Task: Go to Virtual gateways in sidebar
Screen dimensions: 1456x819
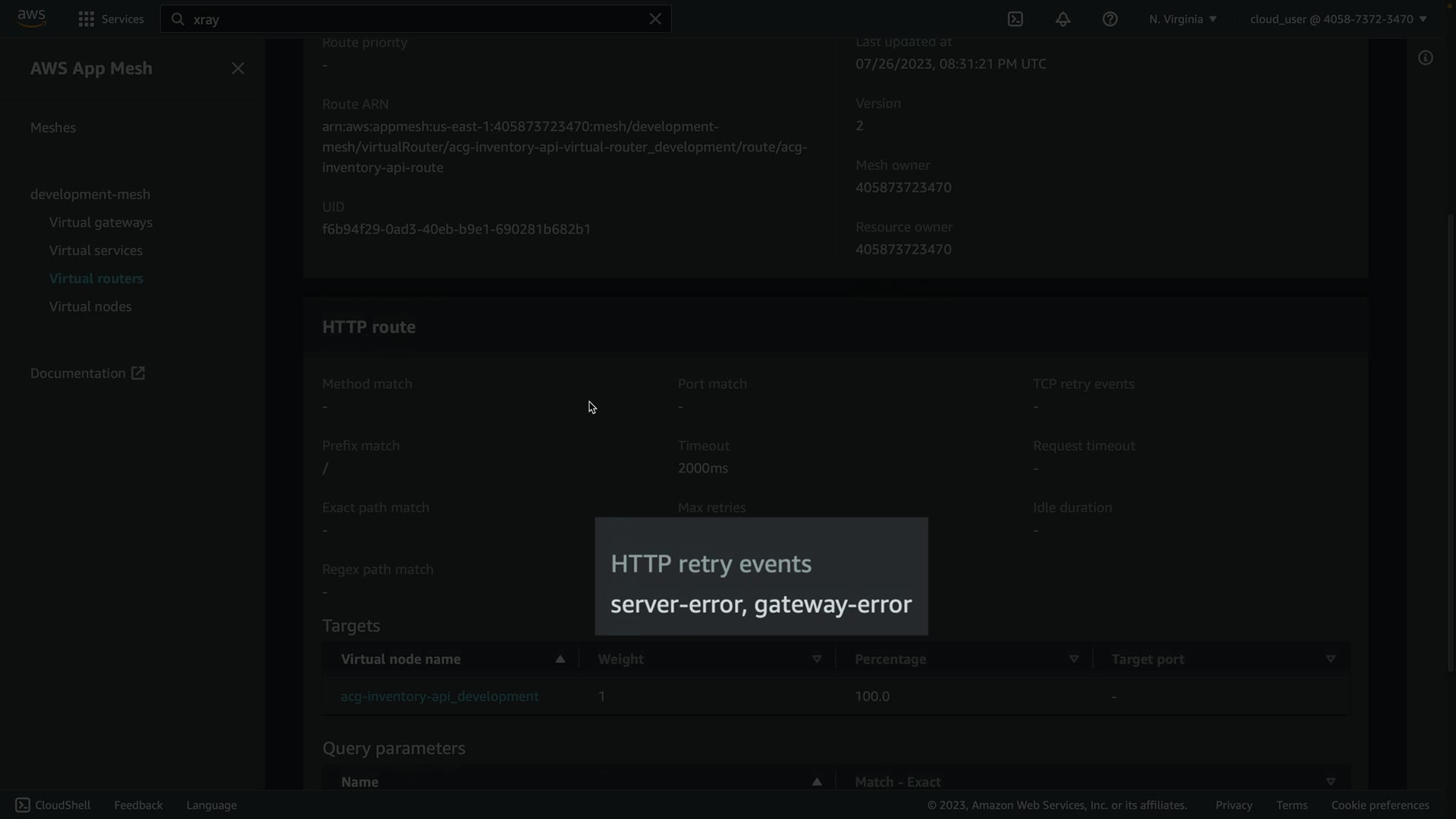Action: 101,222
